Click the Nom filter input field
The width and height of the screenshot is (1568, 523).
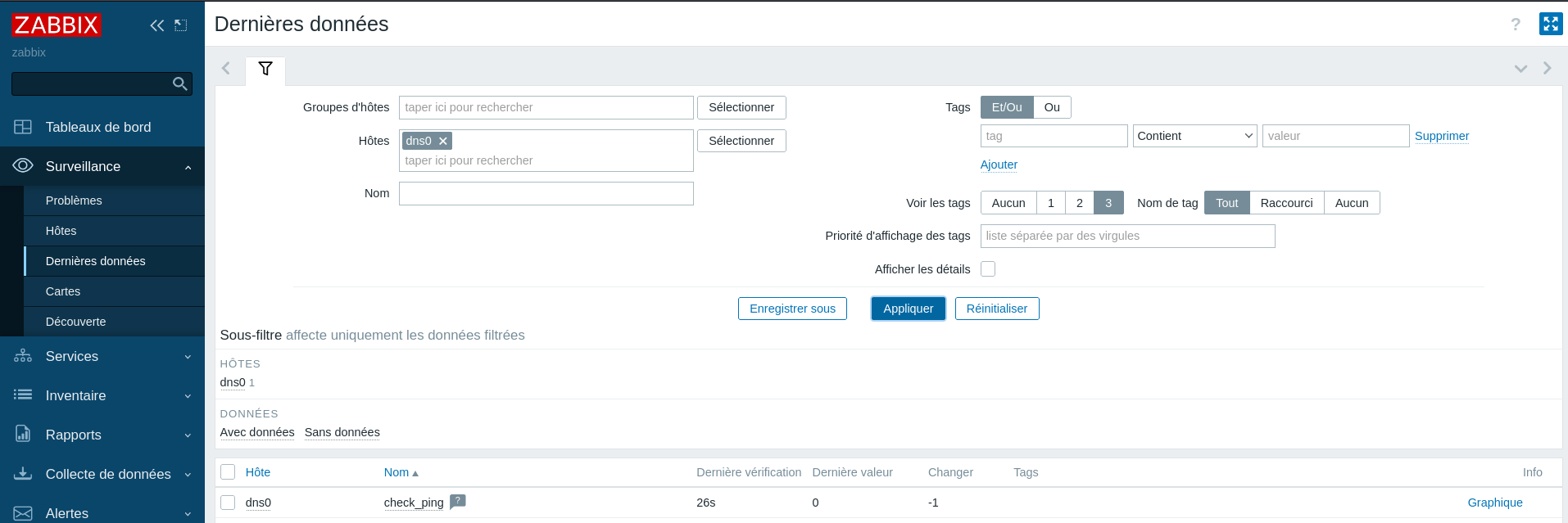pyautogui.click(x=546, y=193)
